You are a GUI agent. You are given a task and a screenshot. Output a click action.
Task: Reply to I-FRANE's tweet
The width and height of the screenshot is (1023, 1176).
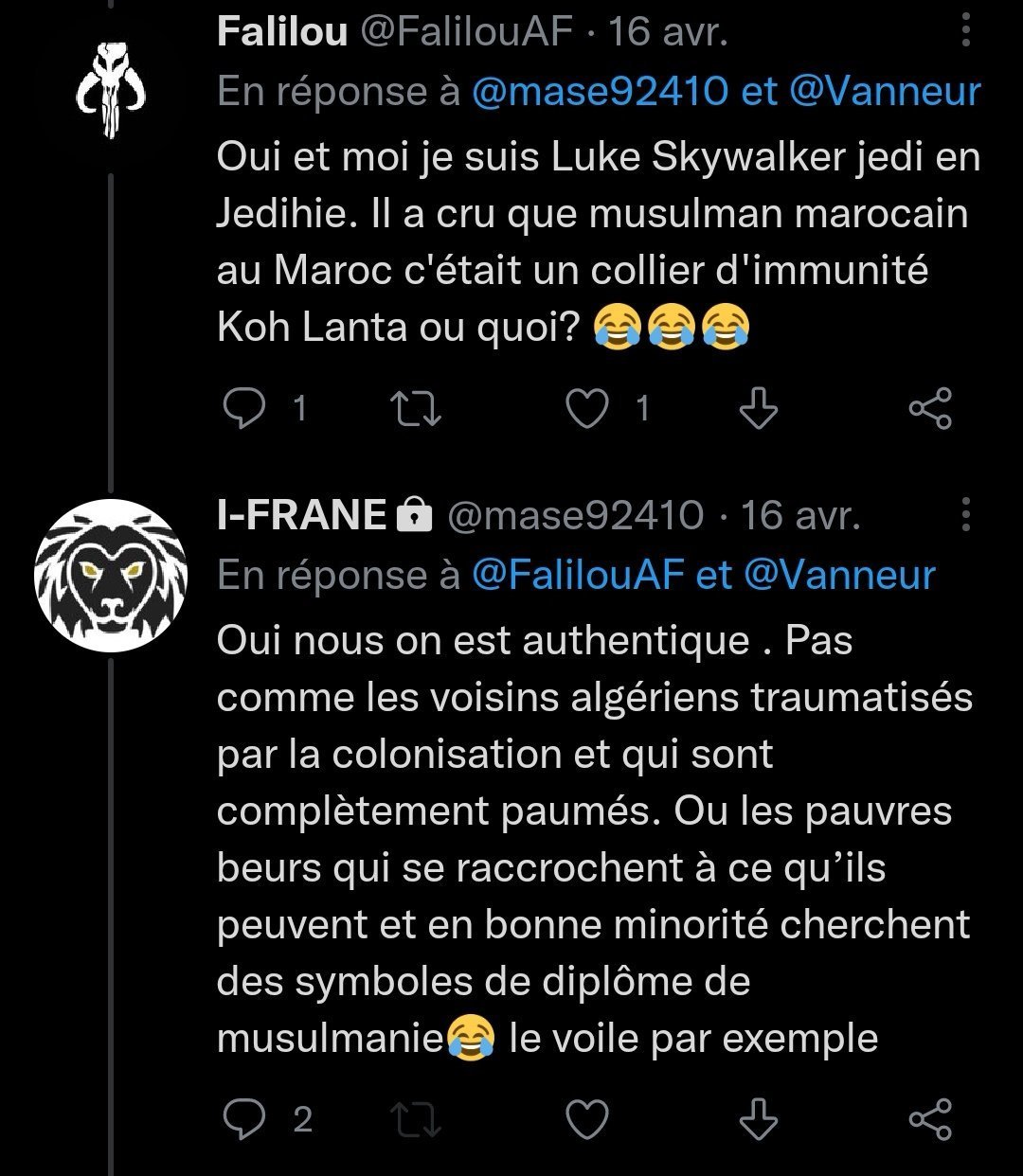pos(245,1119)
